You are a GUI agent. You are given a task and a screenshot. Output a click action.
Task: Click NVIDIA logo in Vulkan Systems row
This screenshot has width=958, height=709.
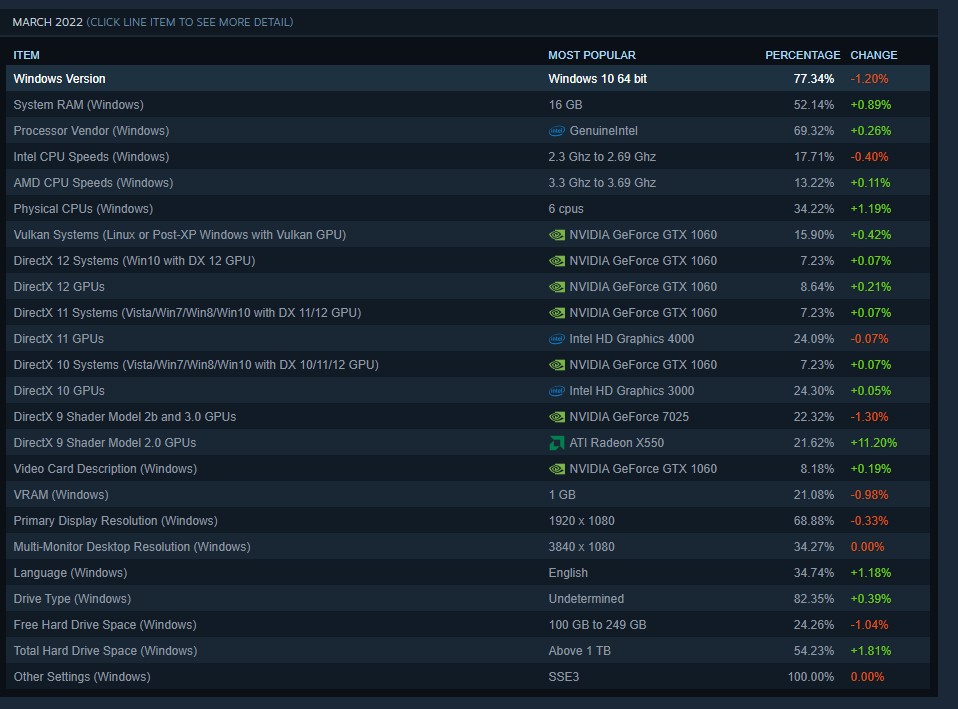pos(557,235)
